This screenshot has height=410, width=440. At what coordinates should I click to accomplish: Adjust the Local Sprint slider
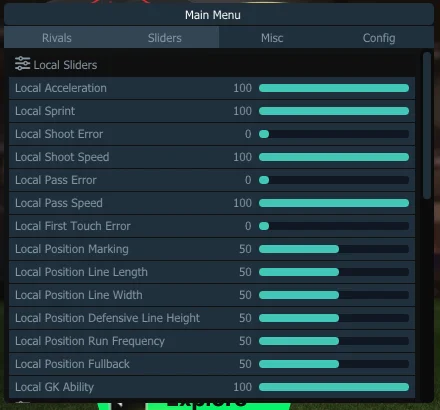(334, 111)
